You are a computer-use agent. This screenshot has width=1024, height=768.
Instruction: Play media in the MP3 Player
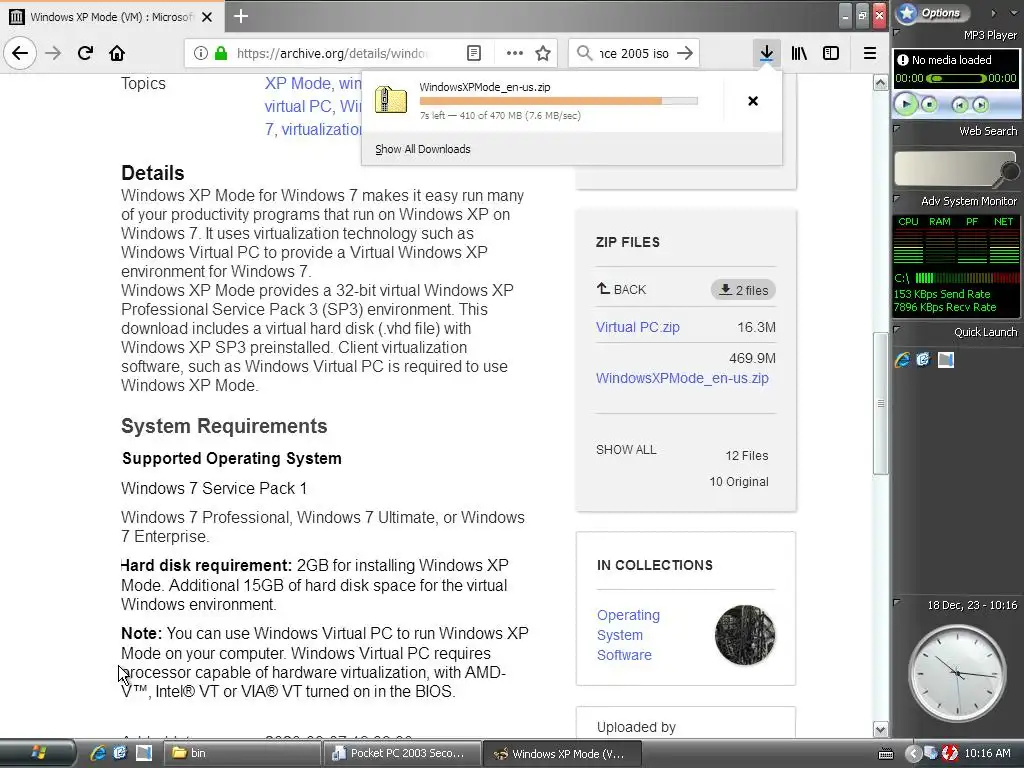906,104
